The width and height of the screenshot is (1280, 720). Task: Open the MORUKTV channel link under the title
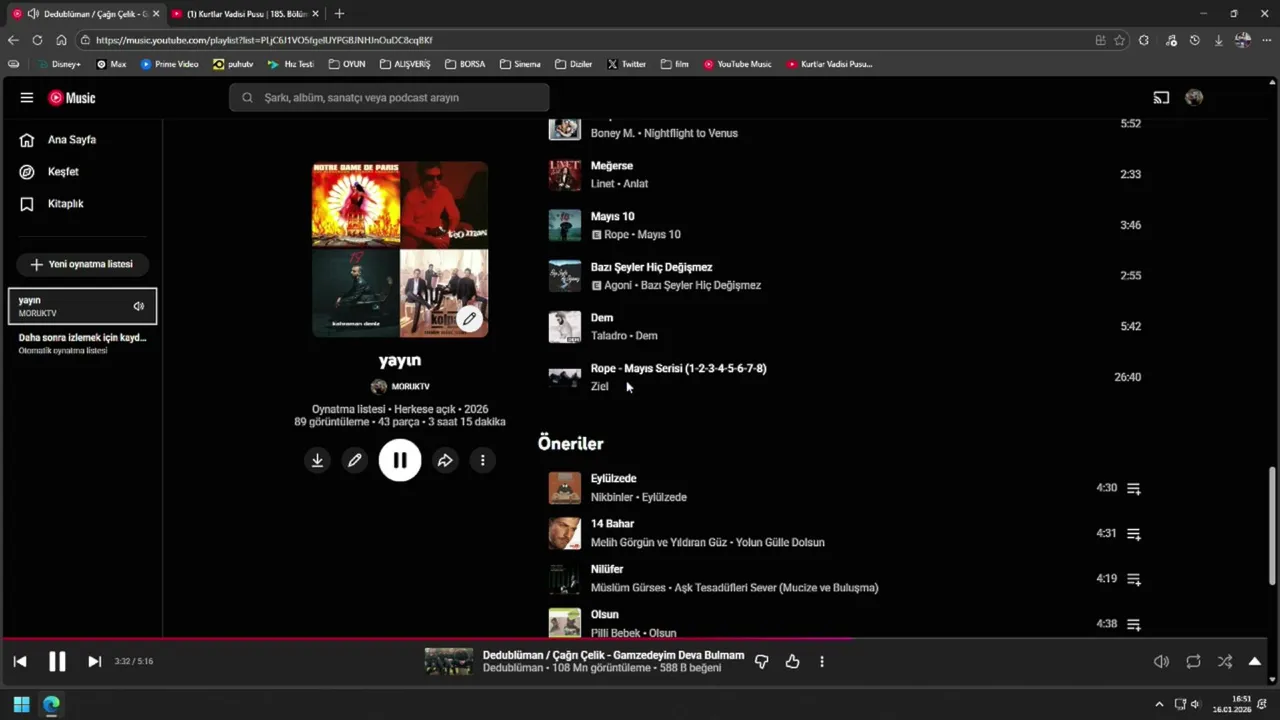[400, 386]
